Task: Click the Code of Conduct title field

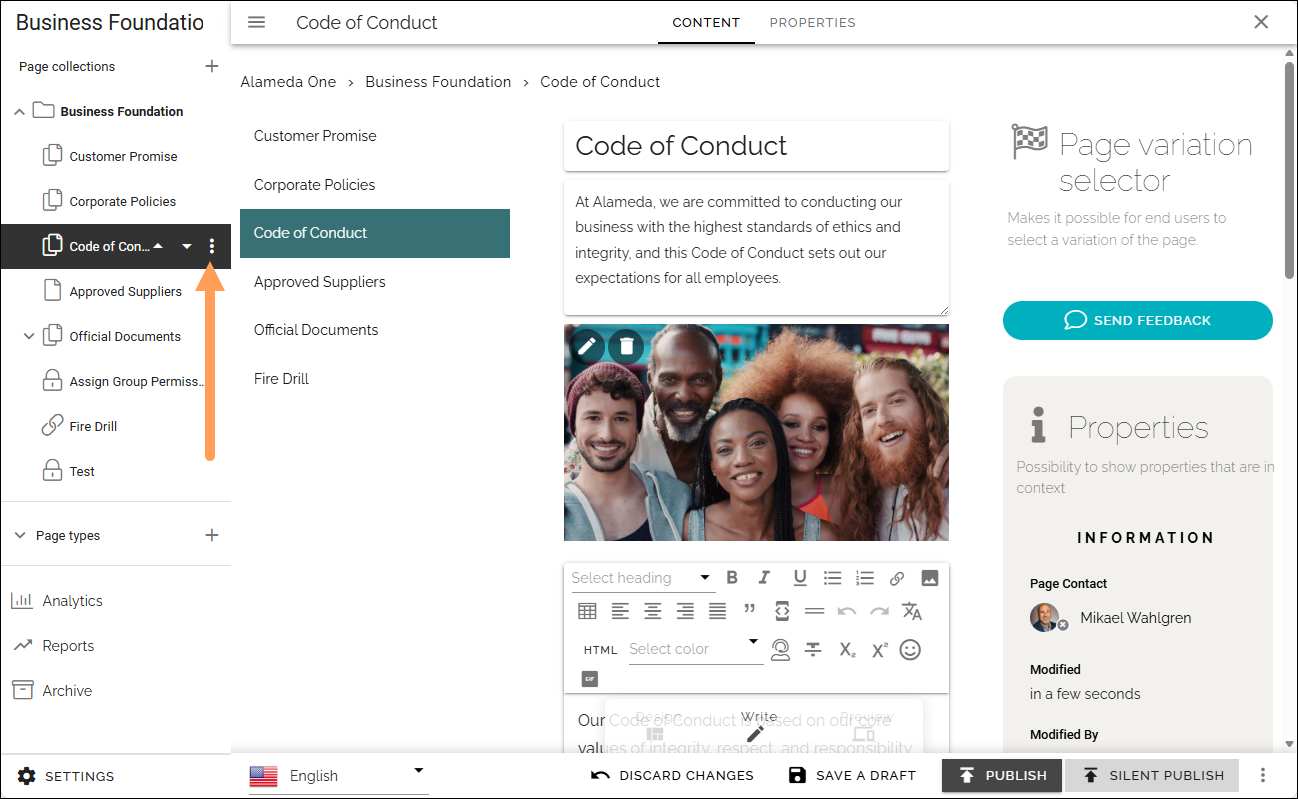Action: point(756,146)
